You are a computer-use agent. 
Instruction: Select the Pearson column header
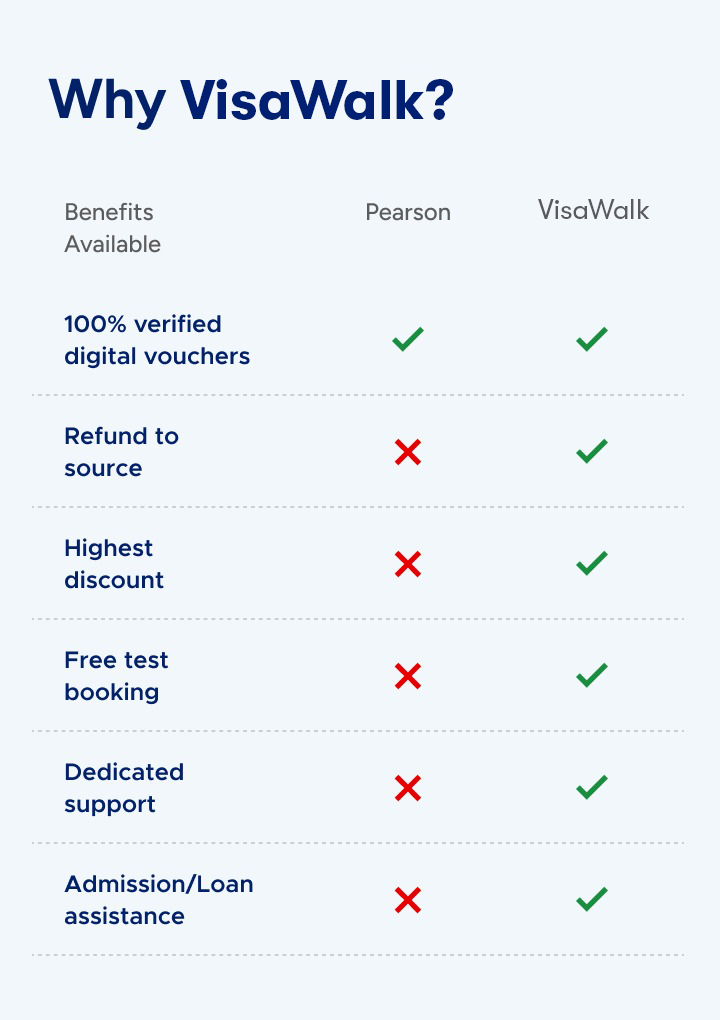(408, 212)
